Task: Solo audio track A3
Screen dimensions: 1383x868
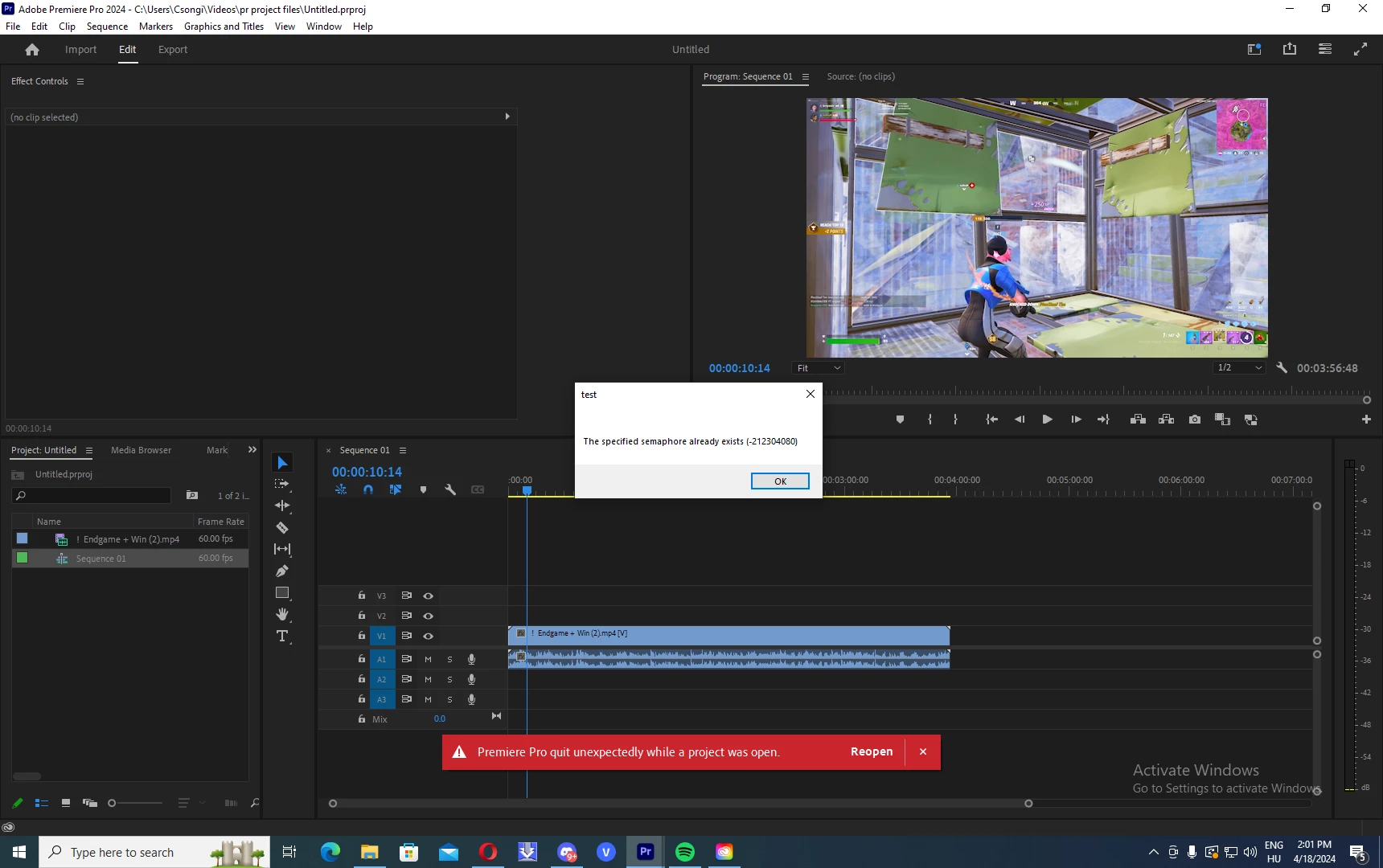Action: pos(449,699)
